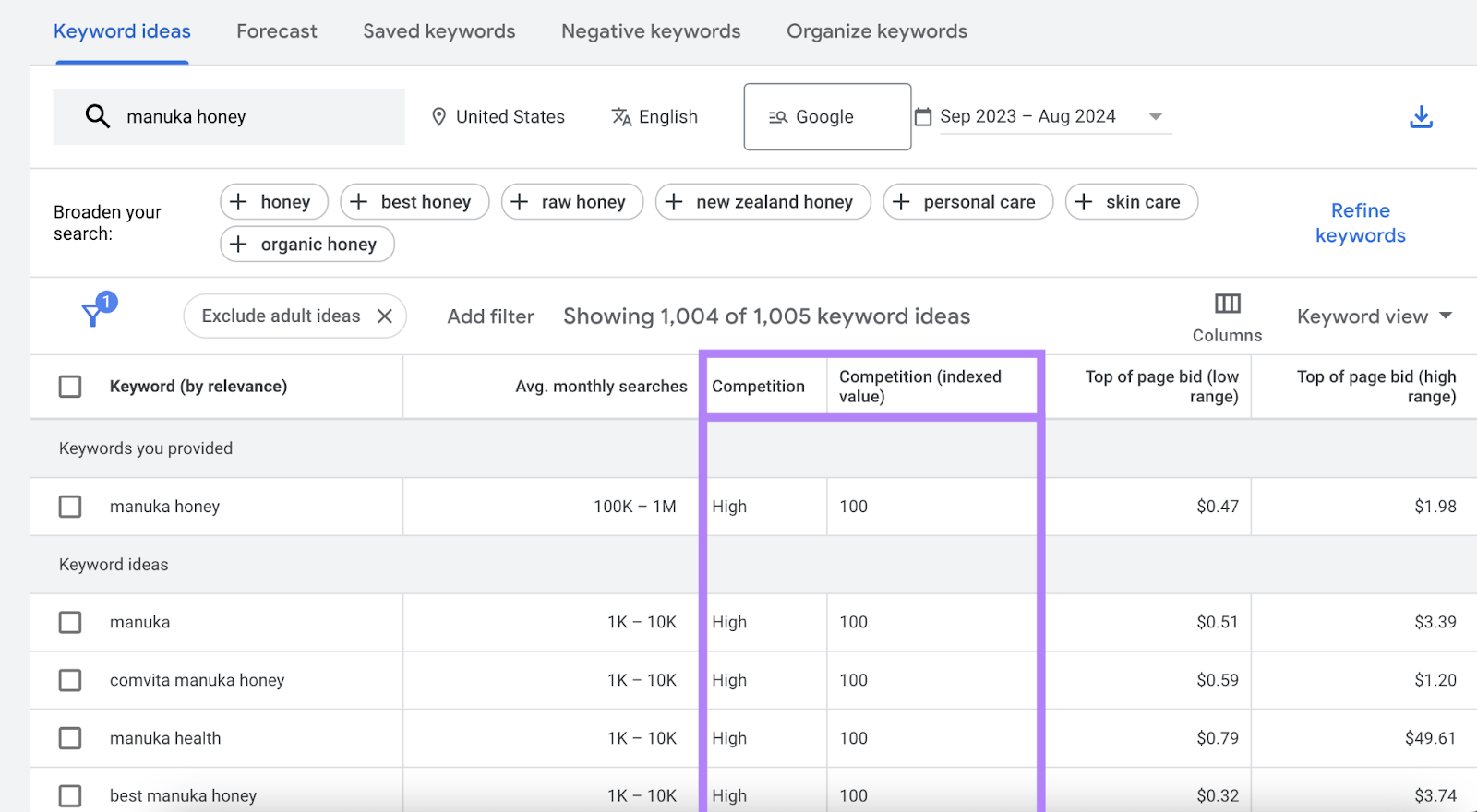
Task: Sort by Top of page bid low range
Action: pos(1162,387)
